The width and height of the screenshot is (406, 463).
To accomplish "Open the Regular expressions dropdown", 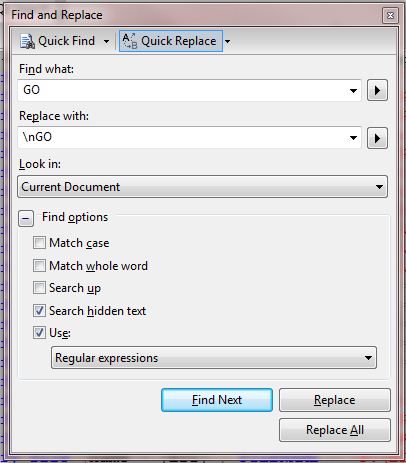I will click(x=214, y=358).
